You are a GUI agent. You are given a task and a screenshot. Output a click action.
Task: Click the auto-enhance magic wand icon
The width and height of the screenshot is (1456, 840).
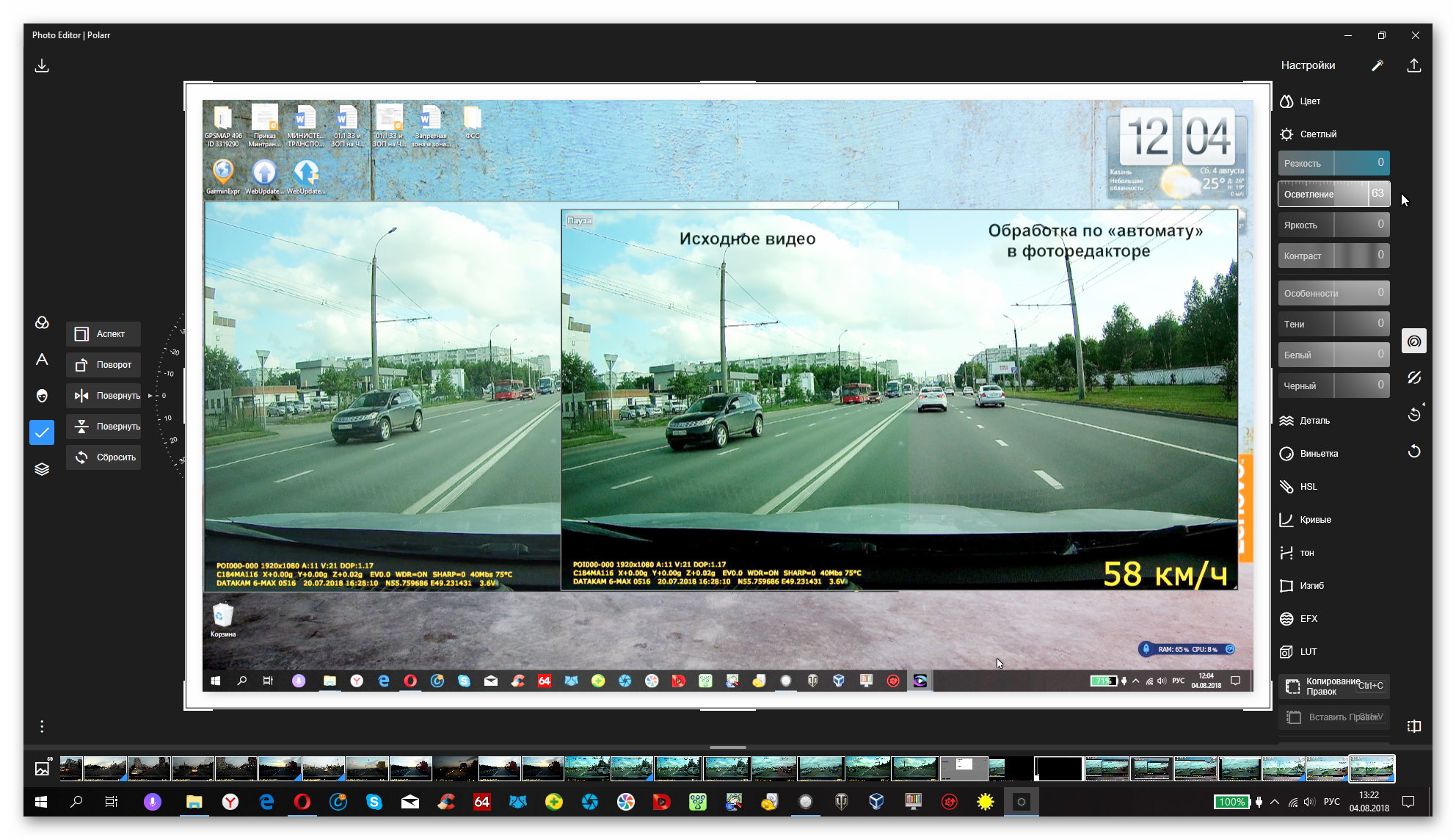1377,66
